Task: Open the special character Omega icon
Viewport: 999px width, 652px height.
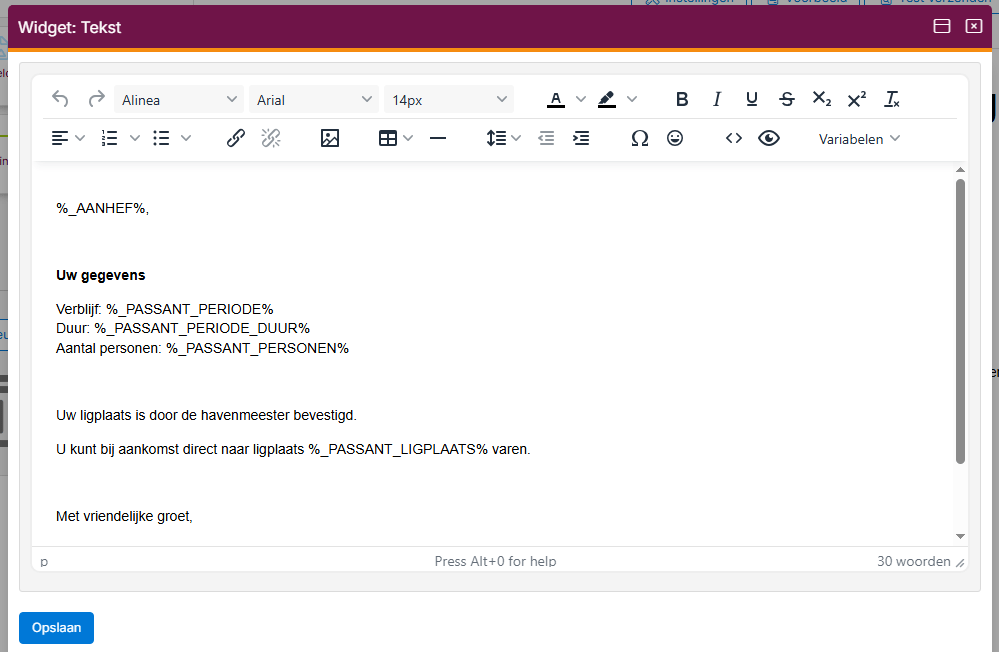Action: 639,139
